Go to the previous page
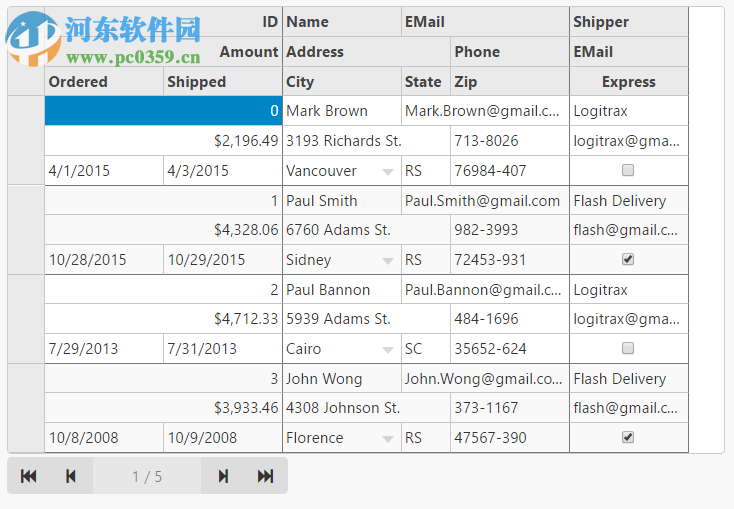 click(x=71, y=476)
